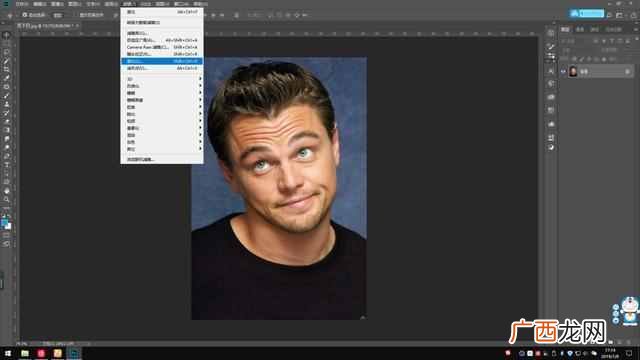Close the open document tab
Viewport: 640px width, 360px height.
click(77, 26)
